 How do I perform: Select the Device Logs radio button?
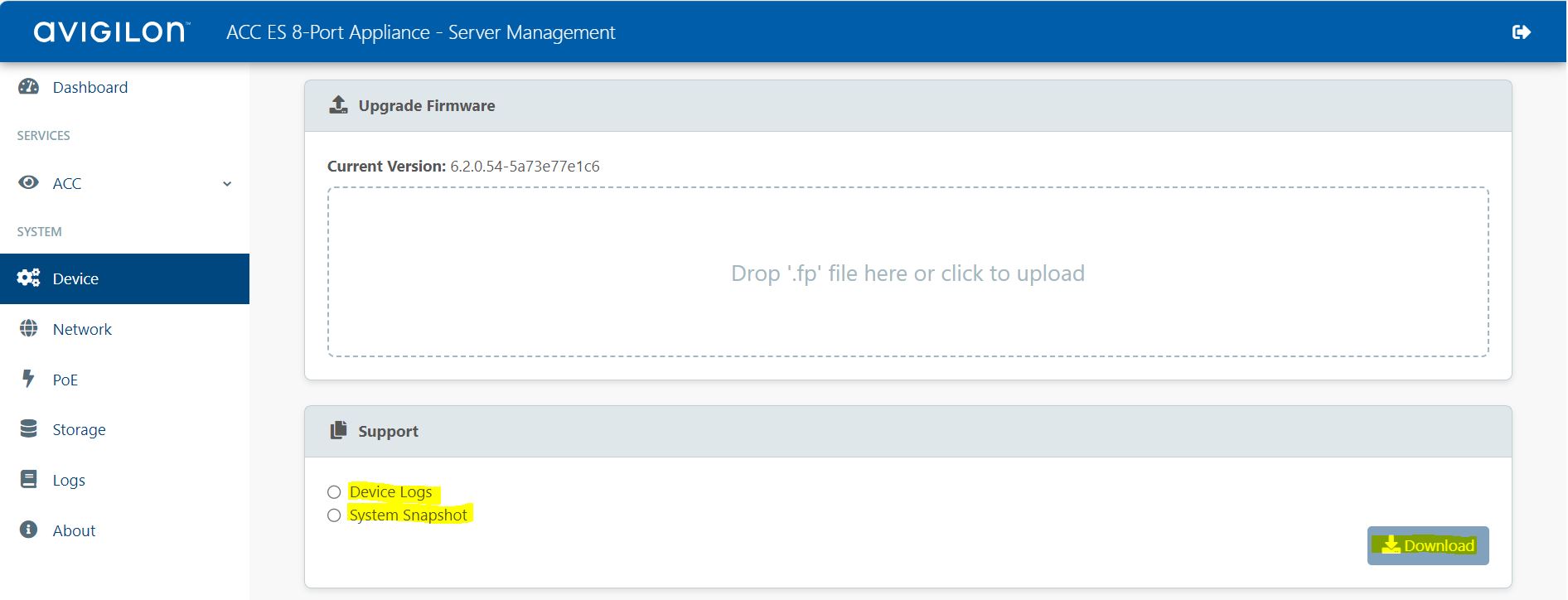[x=334, y=492]
